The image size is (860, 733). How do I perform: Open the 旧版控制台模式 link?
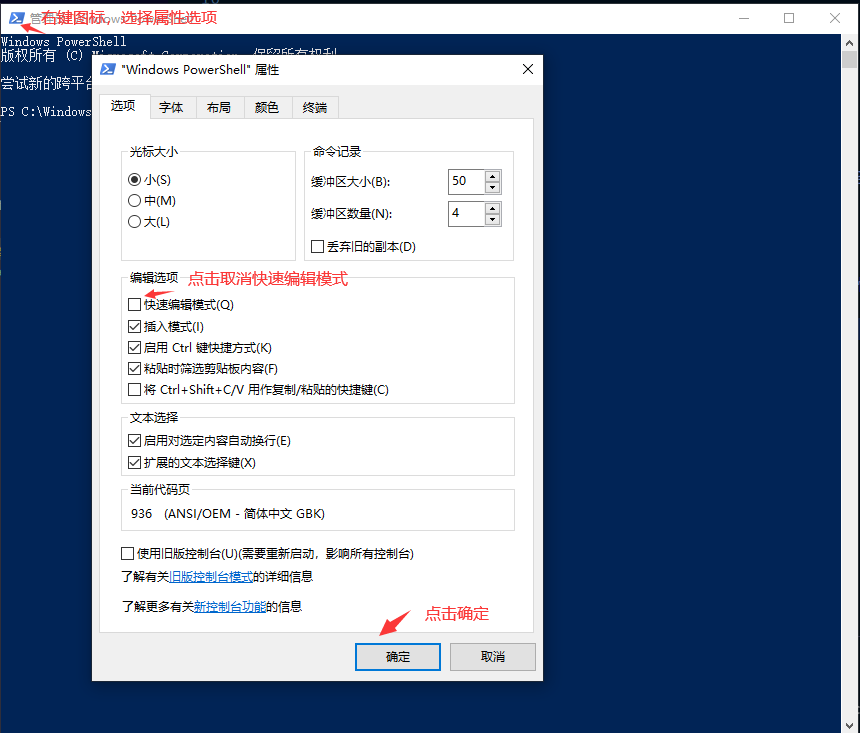(210, 577)
